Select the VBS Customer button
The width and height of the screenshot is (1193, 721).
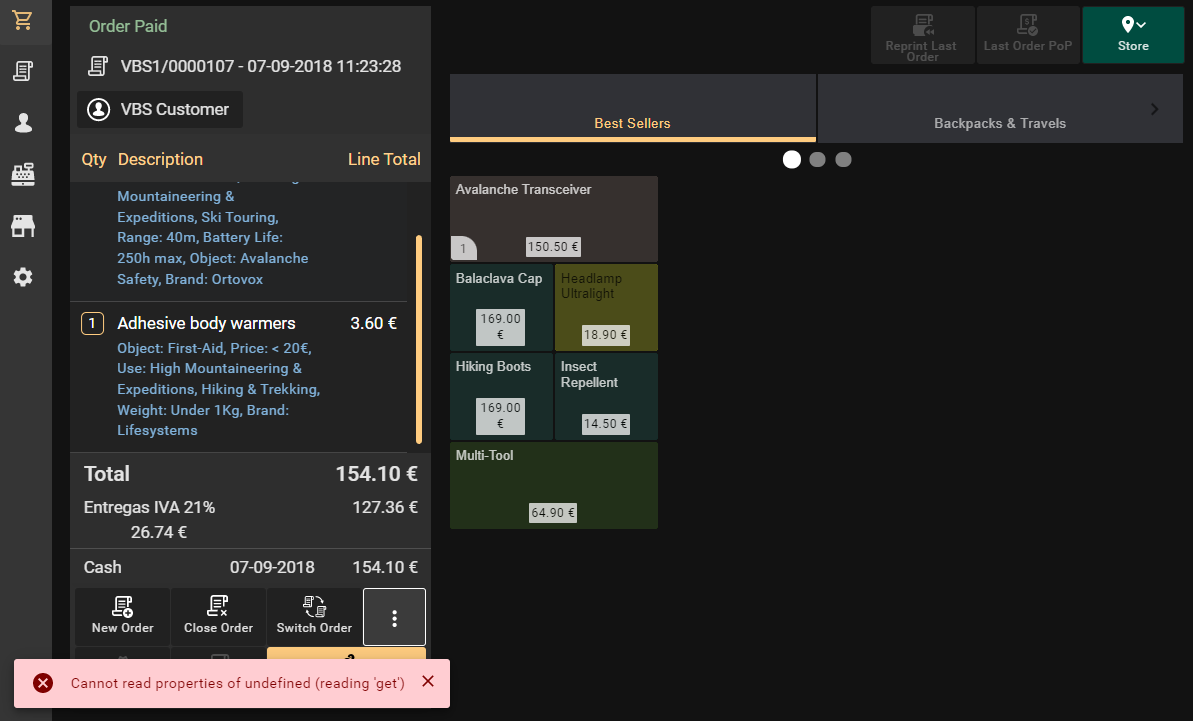160,110
